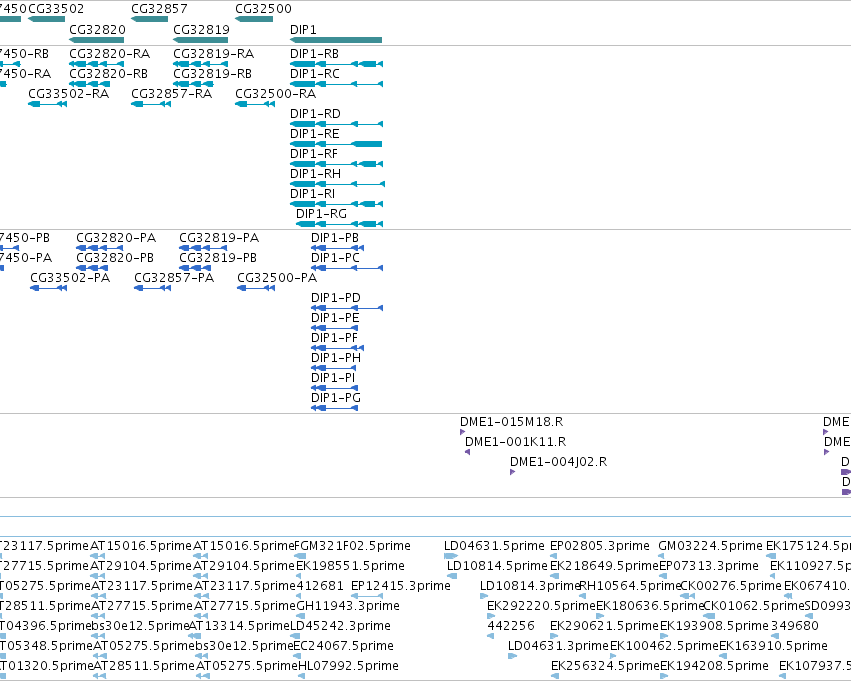Select the CG32857 gene label
The width and height of the screenshot is (851, 681).
tap(159, 9)
